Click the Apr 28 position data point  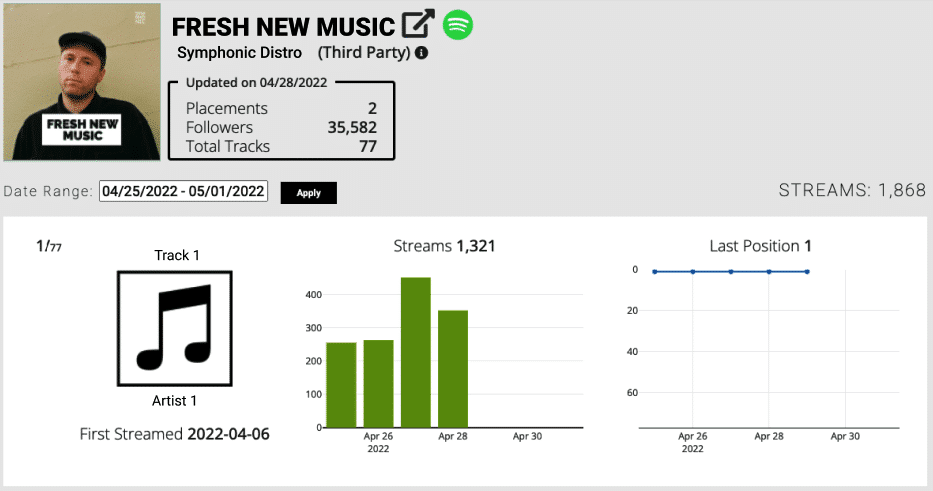point(769,272)
